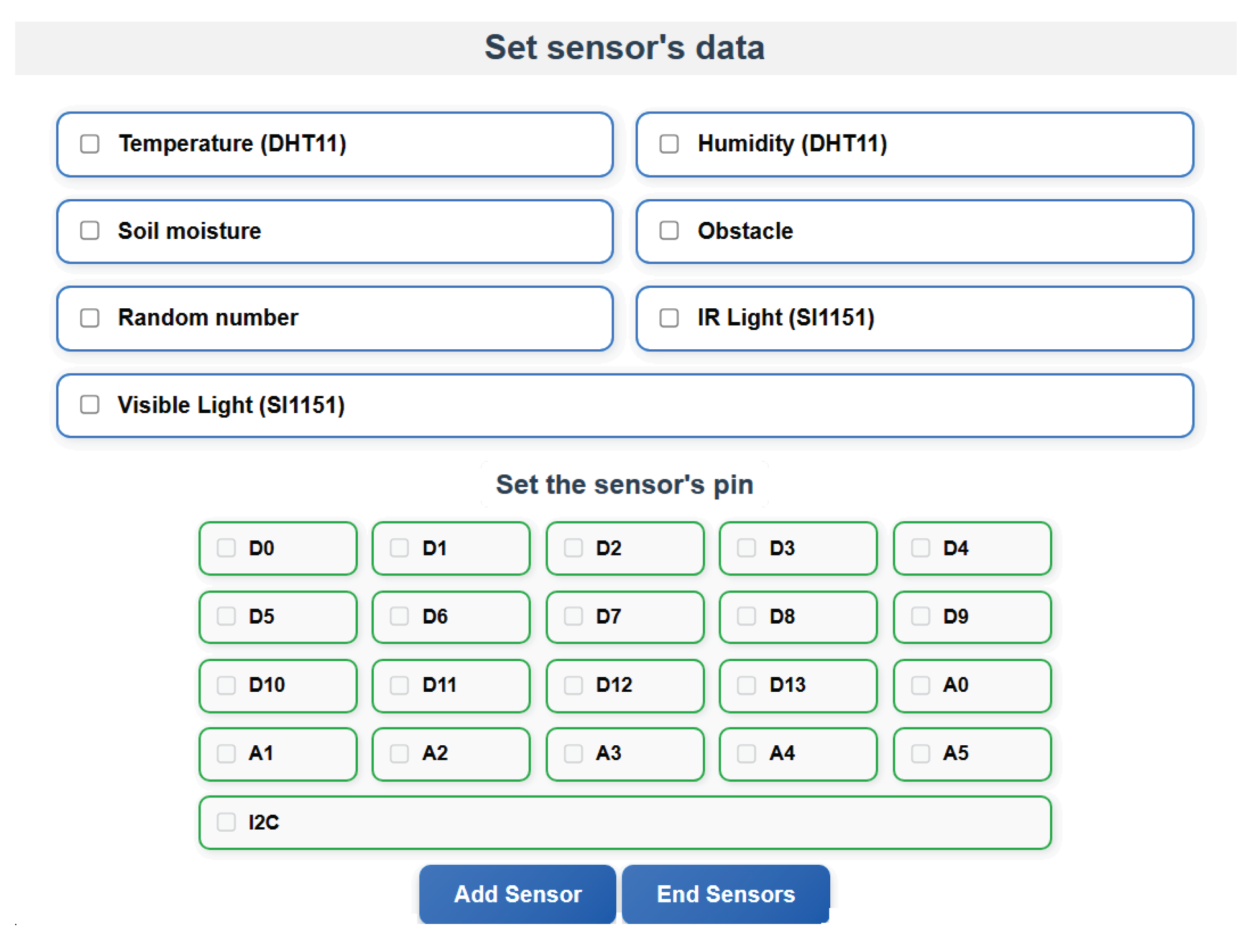Check the D8 pin option

pos(746,616)
